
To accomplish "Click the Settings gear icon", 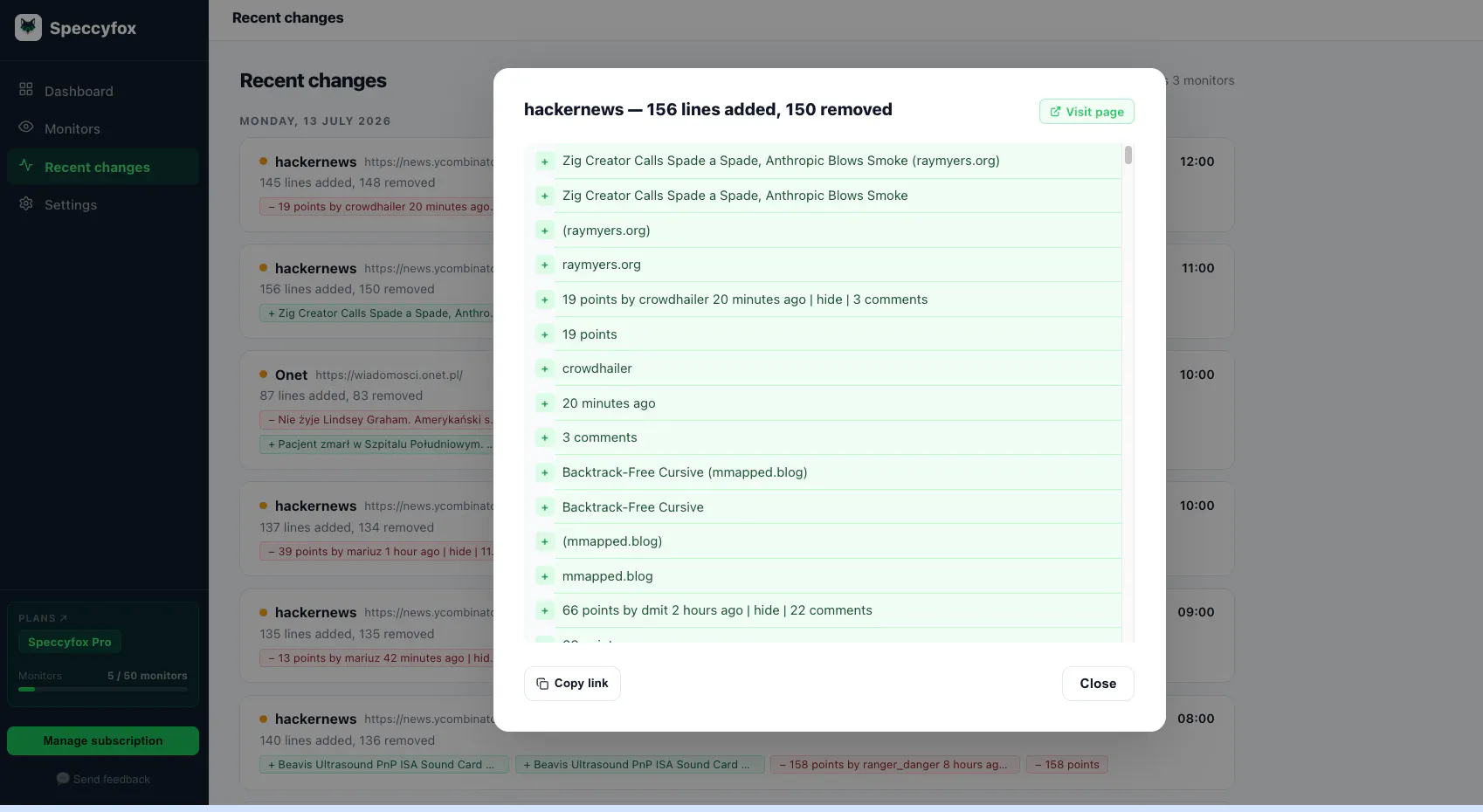I will coord(26,203).
